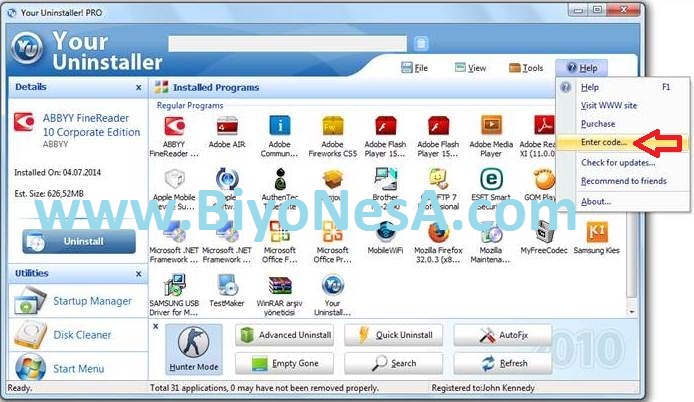The image size is (694, 402).
Task: Choose Check for updates menu entry
Action: tap(618, 163)
